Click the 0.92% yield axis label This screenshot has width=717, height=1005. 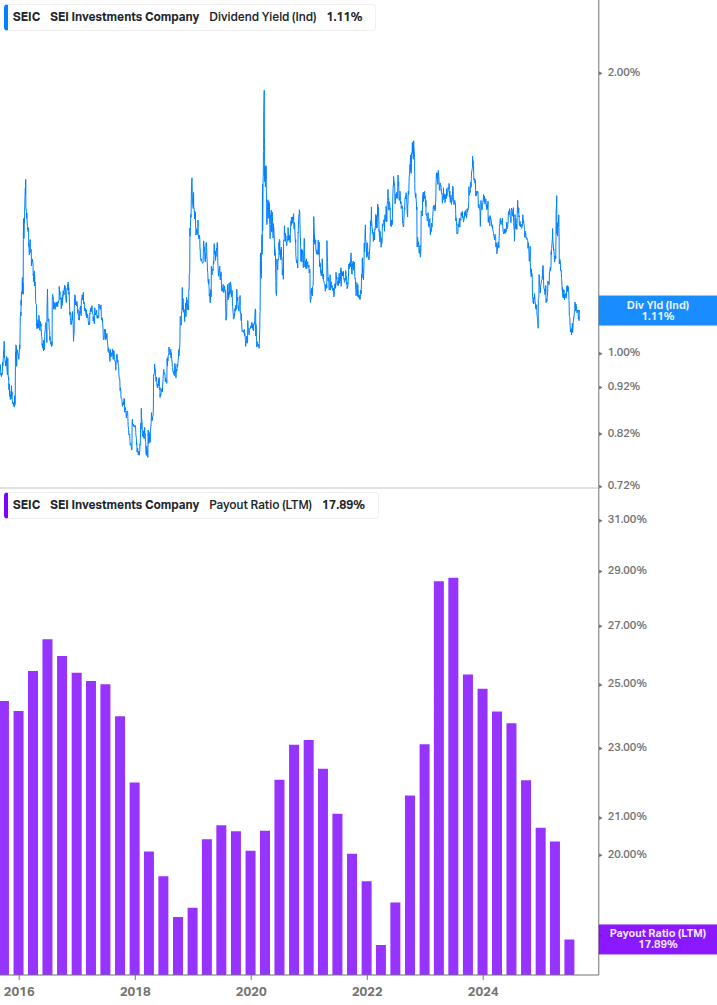[x=623, y=386]
